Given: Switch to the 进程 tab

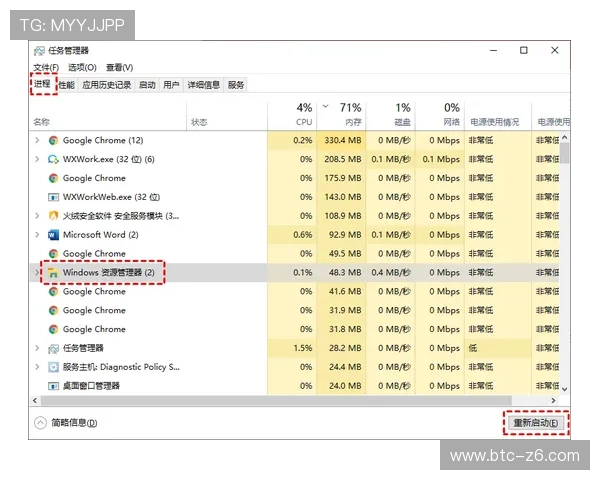Looking at the screenshot, I should tap(42, 84).
